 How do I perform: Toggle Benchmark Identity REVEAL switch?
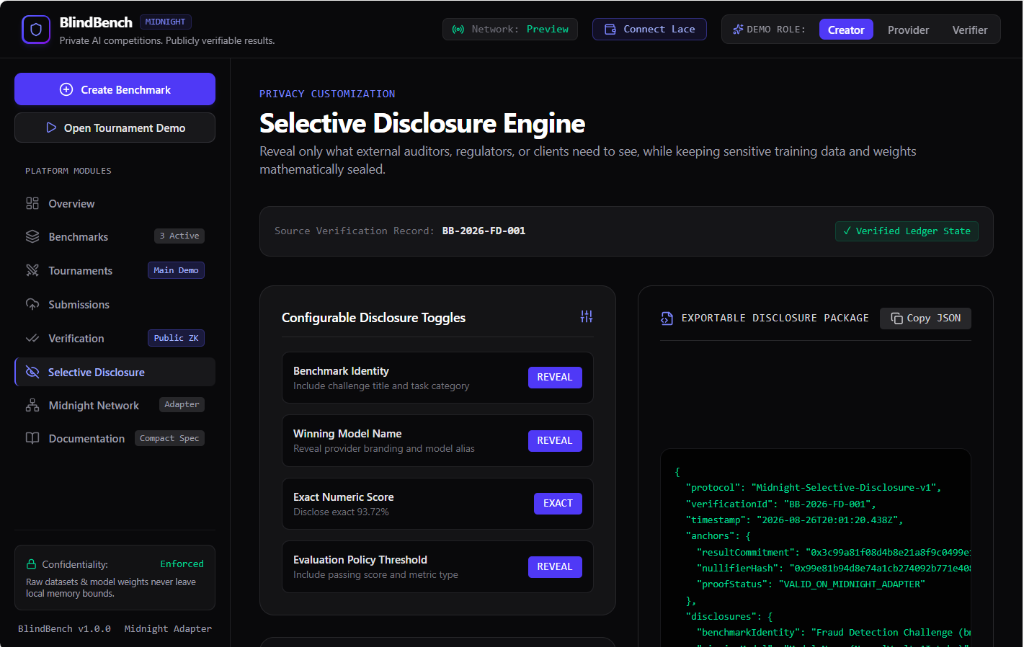click(554, 377)
